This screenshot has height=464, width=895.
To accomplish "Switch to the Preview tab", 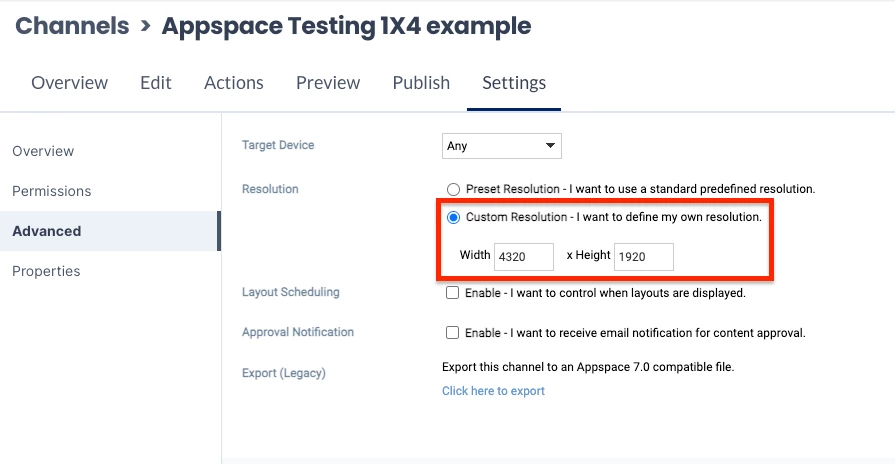I will (328, 83).
